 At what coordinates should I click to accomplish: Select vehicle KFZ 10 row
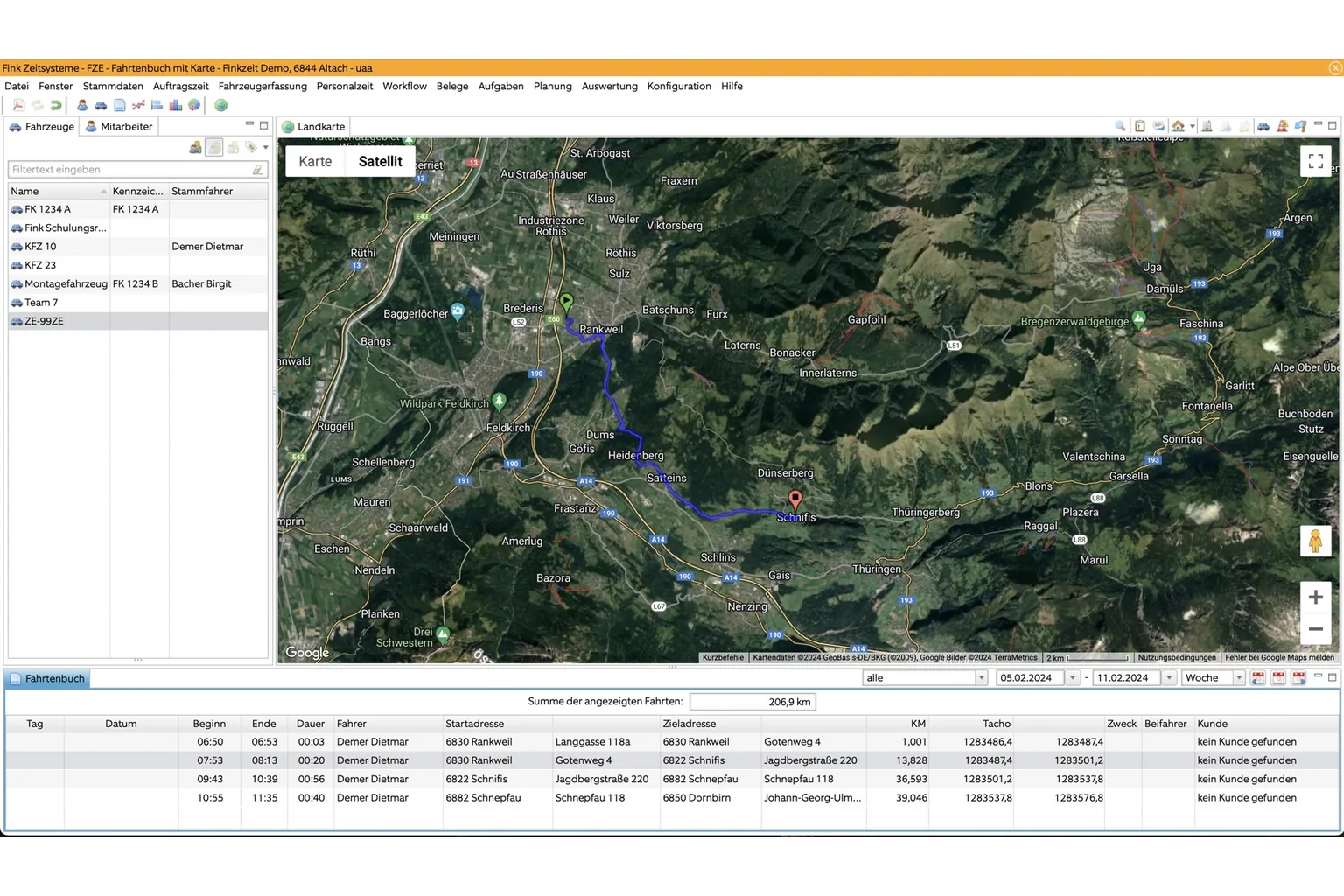point(137,247)
